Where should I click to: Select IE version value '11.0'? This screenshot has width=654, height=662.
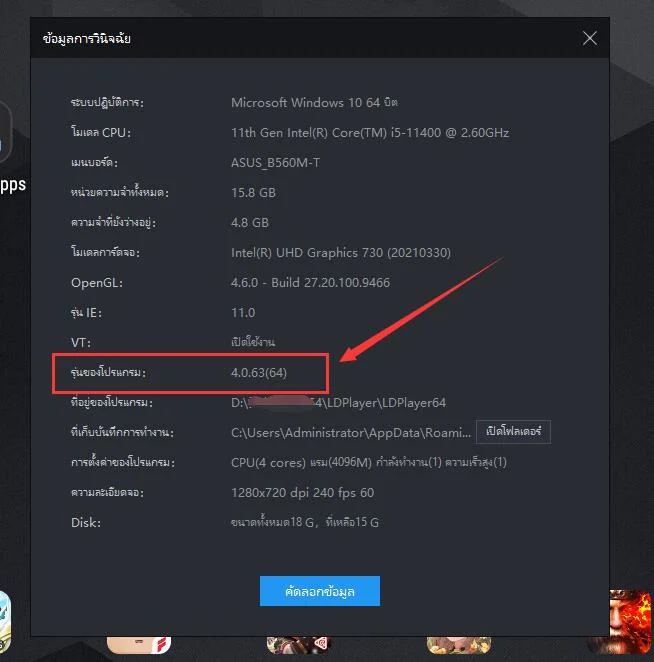[243, 313]
